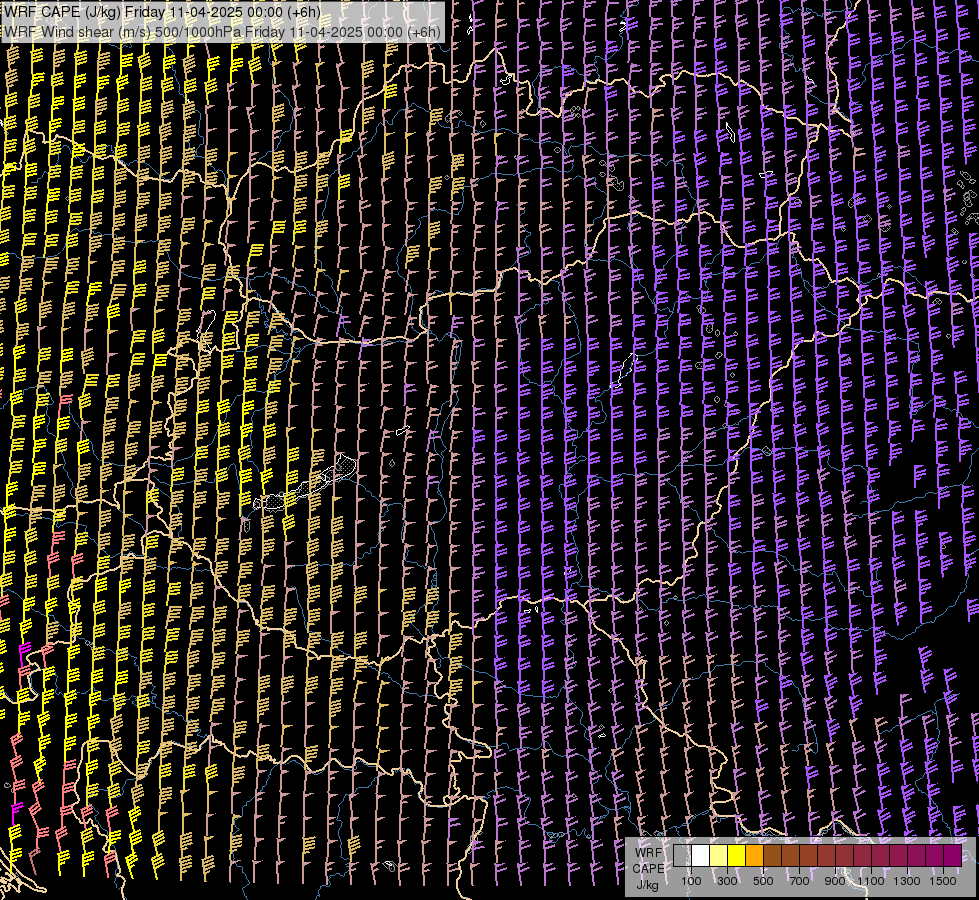Select the gray CAPE legend swatch below 100

[x=682, y=855]
